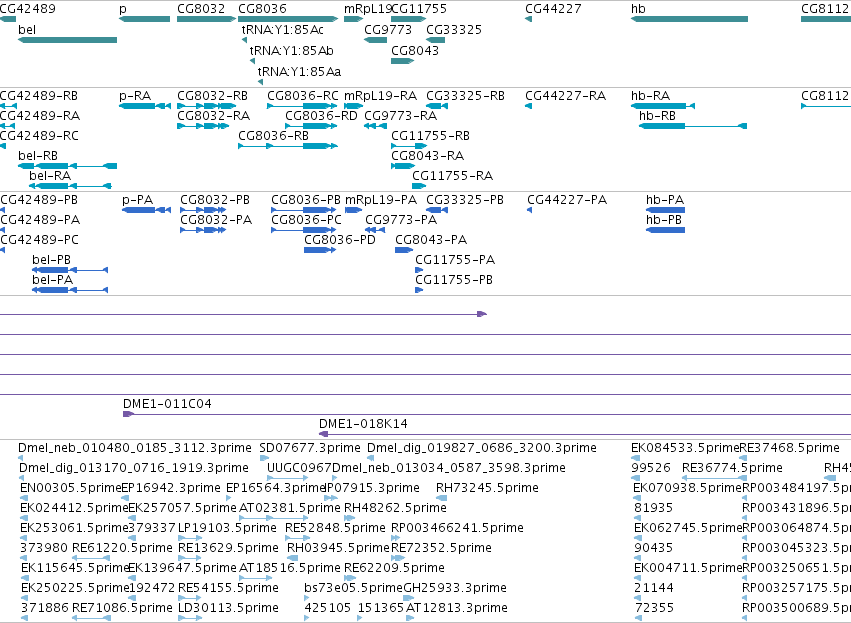Select the CG33325-RB transcript label
The width and height of the screenshot is (851, 623).
[x=465, y=96]
